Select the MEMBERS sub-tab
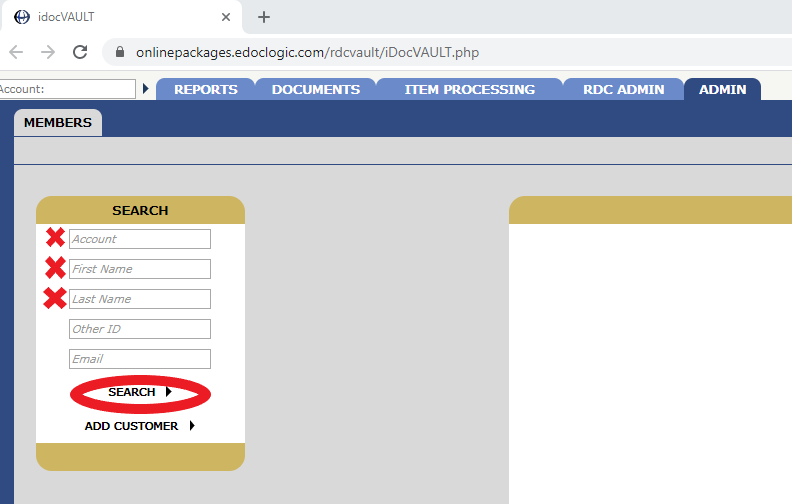 pyautogui.click(x=58, y=123)
